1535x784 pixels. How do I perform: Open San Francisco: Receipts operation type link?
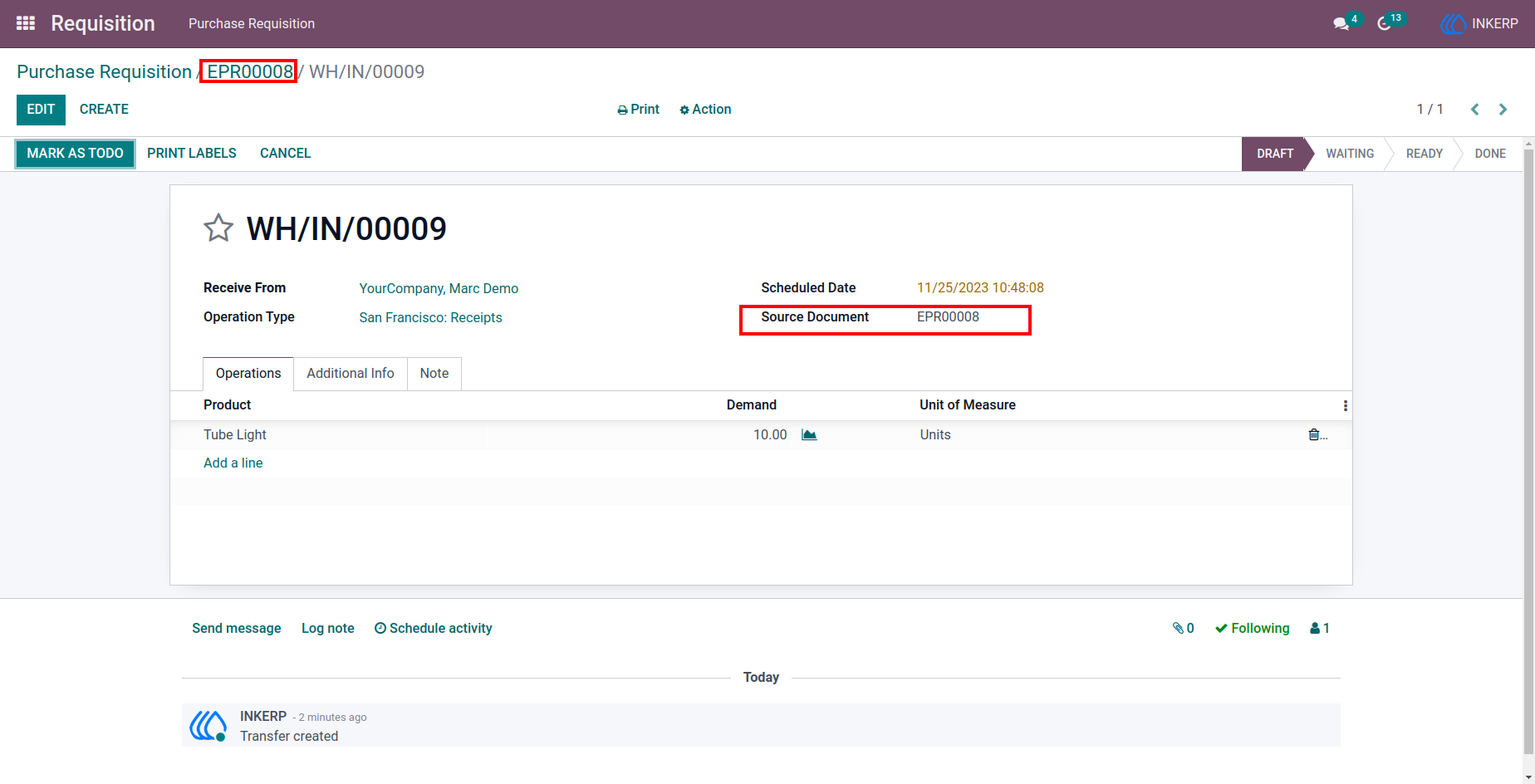[x=430, y=317]
